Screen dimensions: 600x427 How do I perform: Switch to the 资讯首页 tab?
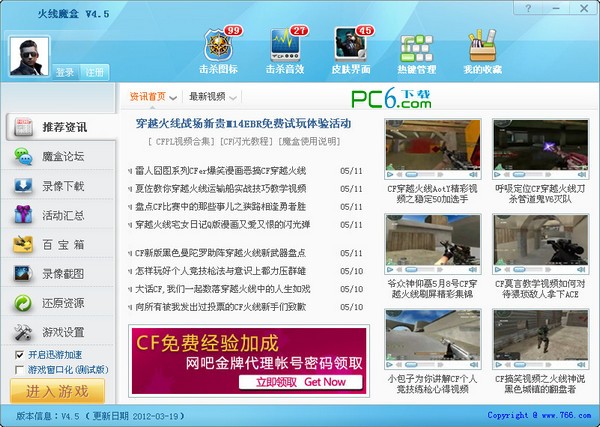(148, 96)
